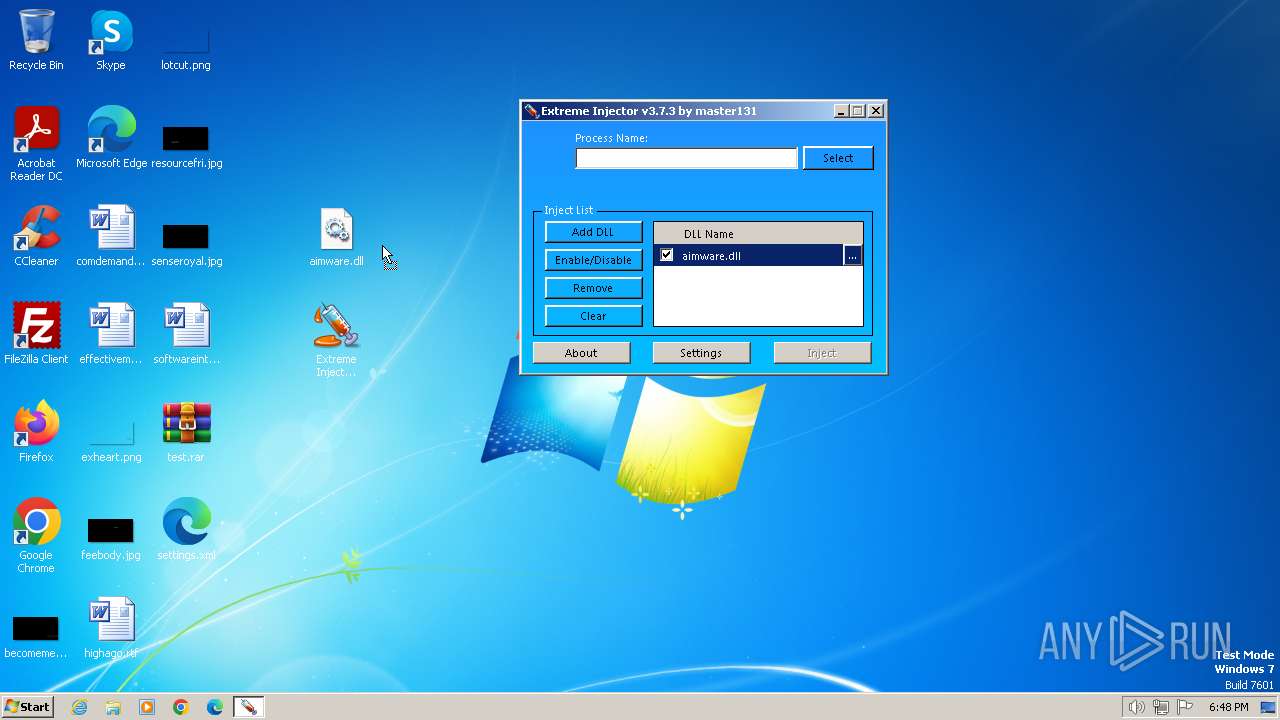The image size is (1280, 720).
Task: Open the Action Center flag icon
Action: click(1186, 707)
